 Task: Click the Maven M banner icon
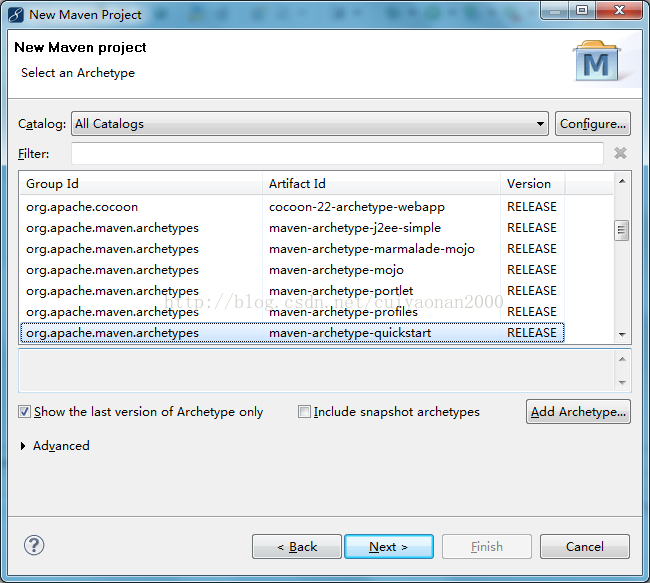click(596, 62)
